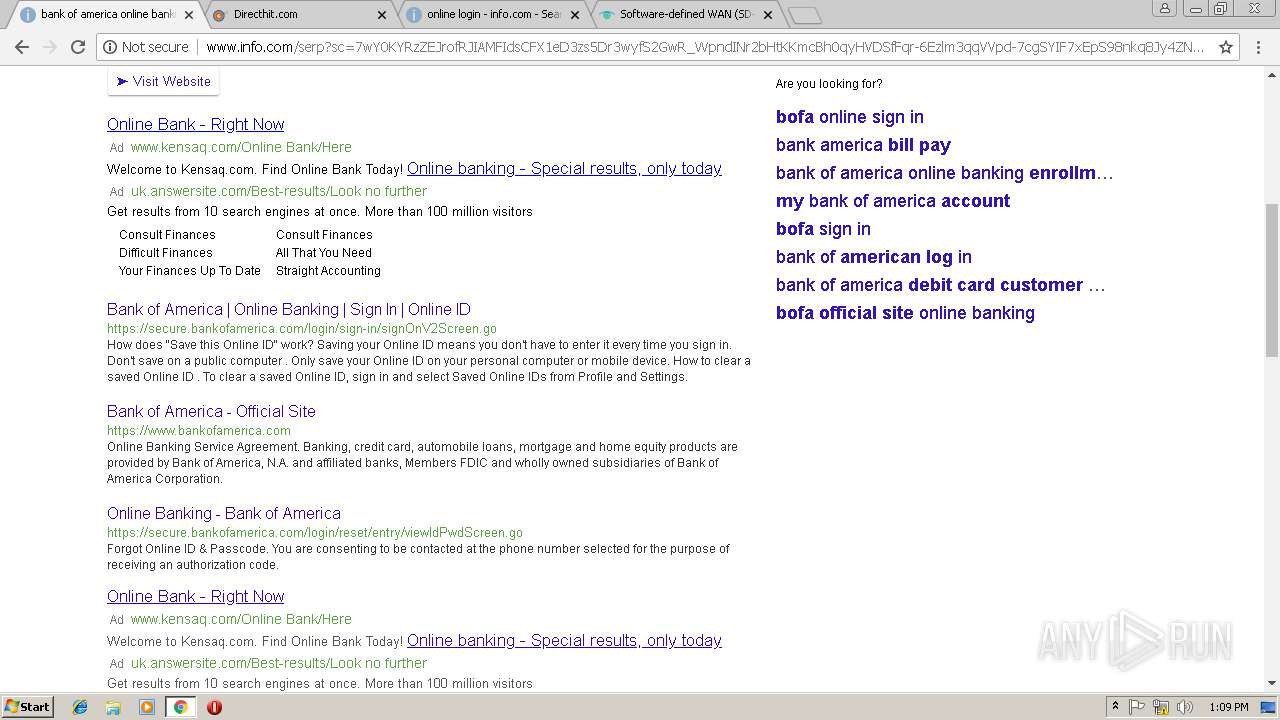Open first 'Online banking - Special results, only today' link
Screen dimensions: 1280x720
(x=564, y=168)
